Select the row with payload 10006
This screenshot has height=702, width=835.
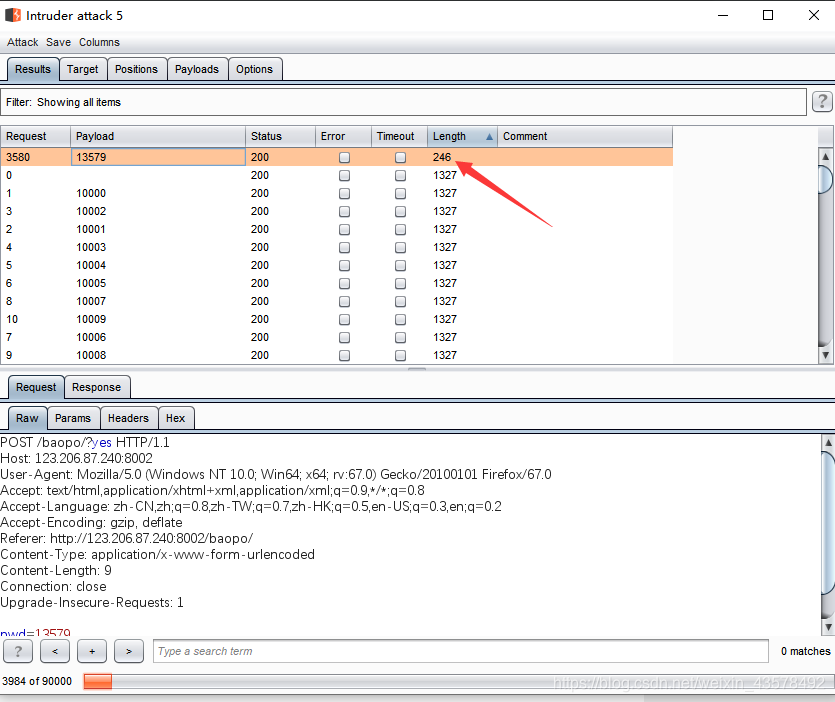click(337, 337)
